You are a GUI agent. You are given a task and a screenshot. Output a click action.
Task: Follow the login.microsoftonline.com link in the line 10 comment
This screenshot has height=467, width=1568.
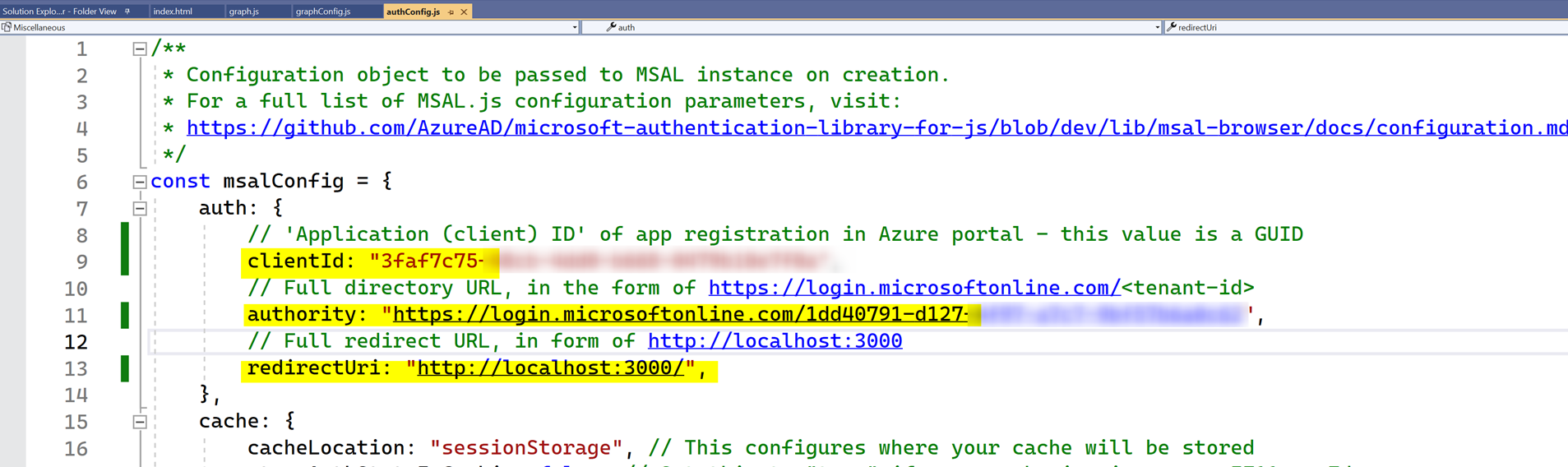[x=914, y=288]
